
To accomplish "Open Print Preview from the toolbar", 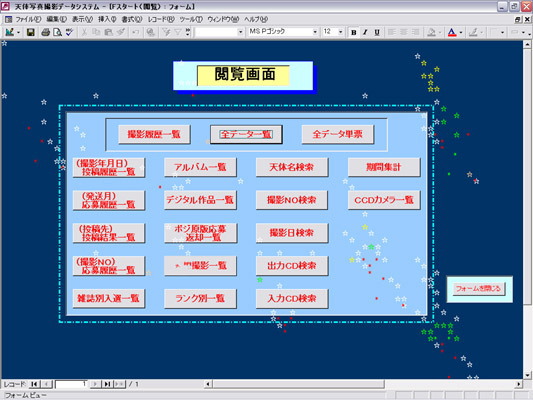I will point(57,32).
